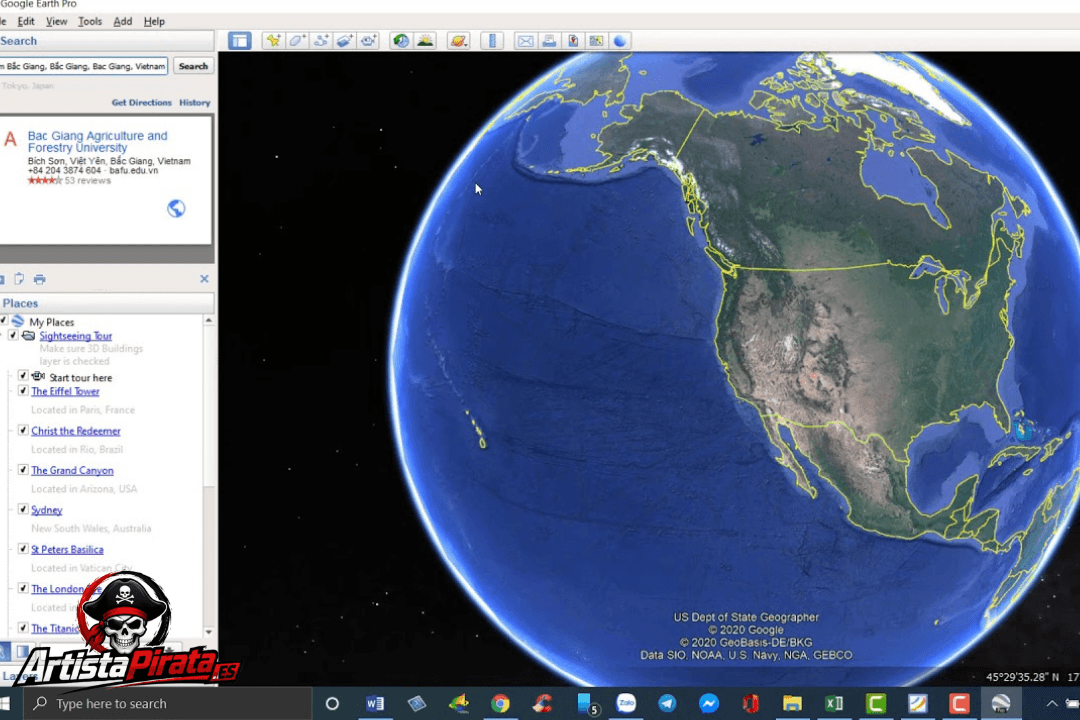
Task: Select St Peters Basilica place
Action: tap(67, 550)
